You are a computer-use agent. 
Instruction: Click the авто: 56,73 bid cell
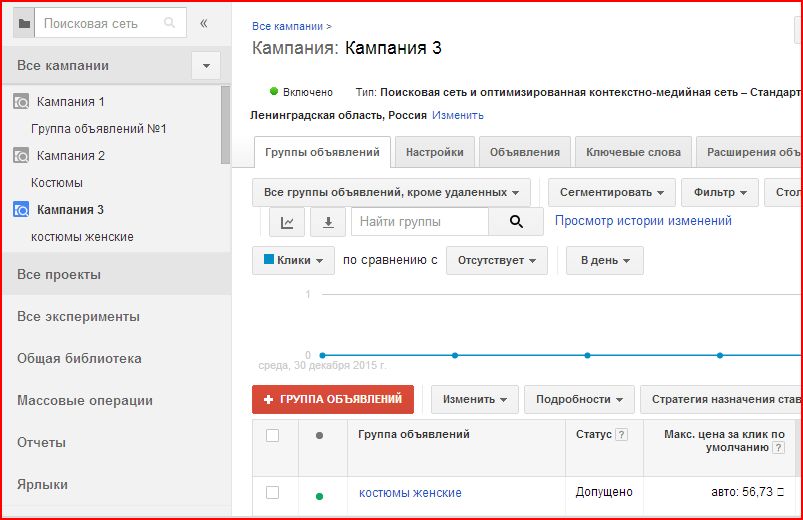[747, 492]
